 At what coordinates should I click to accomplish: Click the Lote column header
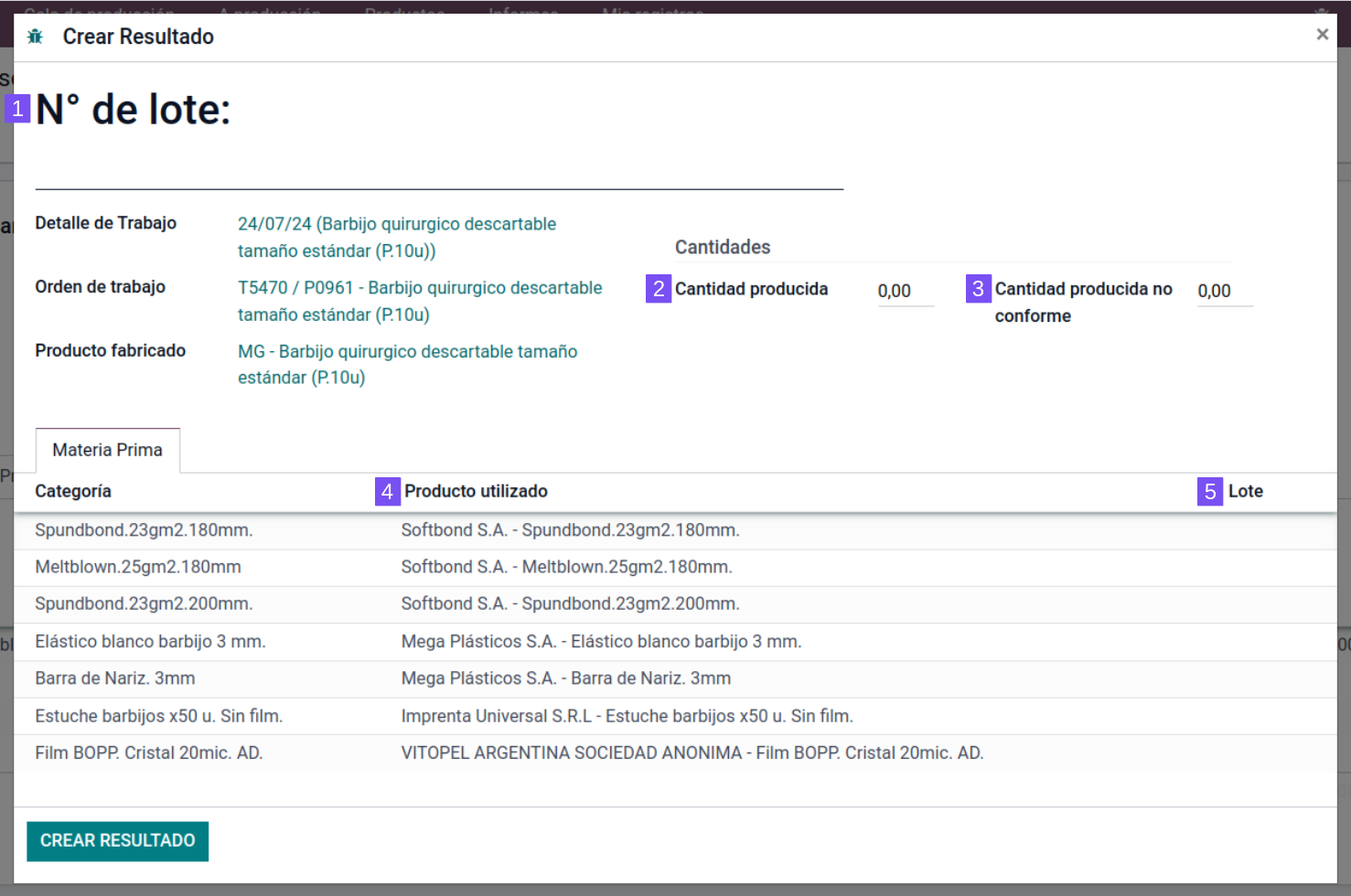tap(1245, 491)
